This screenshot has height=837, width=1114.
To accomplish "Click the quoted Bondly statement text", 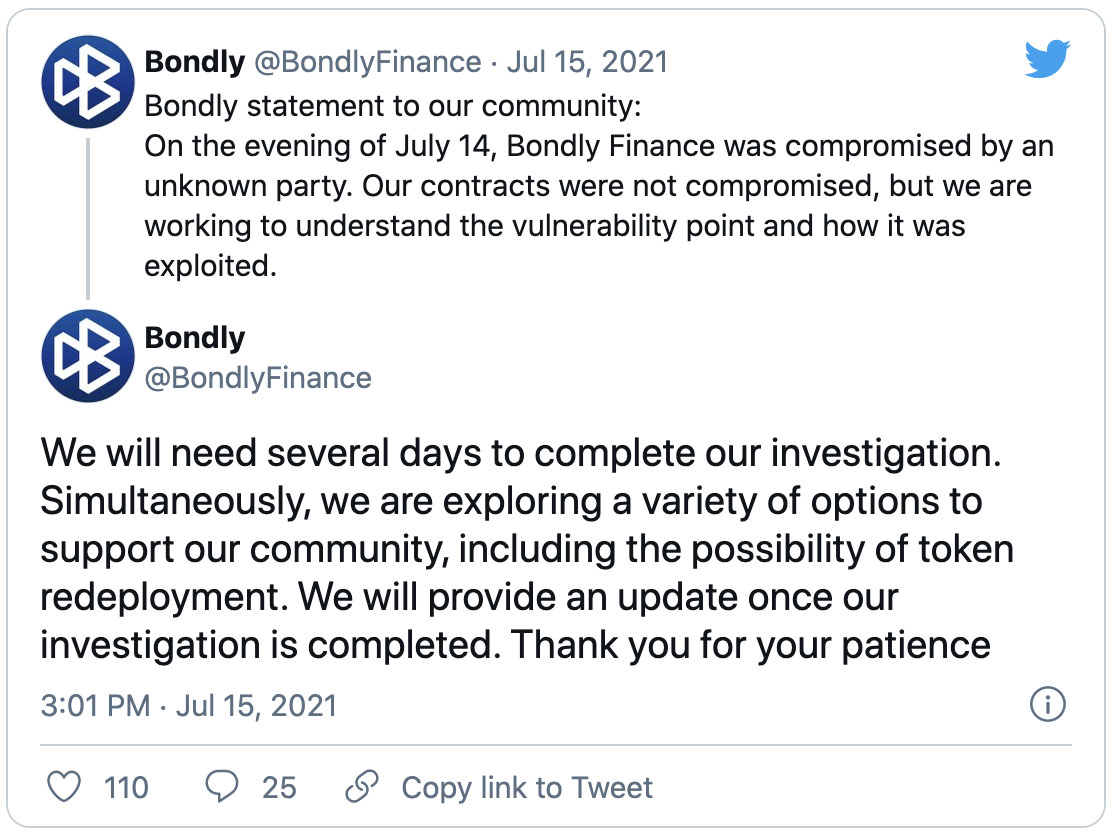I will pos(598,186).
